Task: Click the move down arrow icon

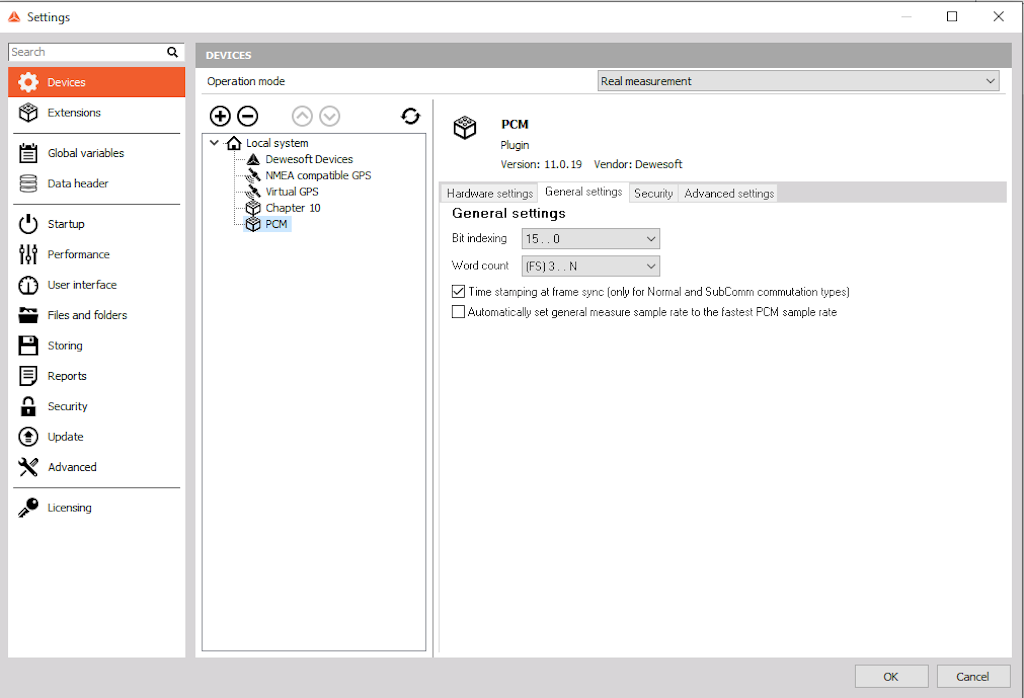Action: [330, 116]
